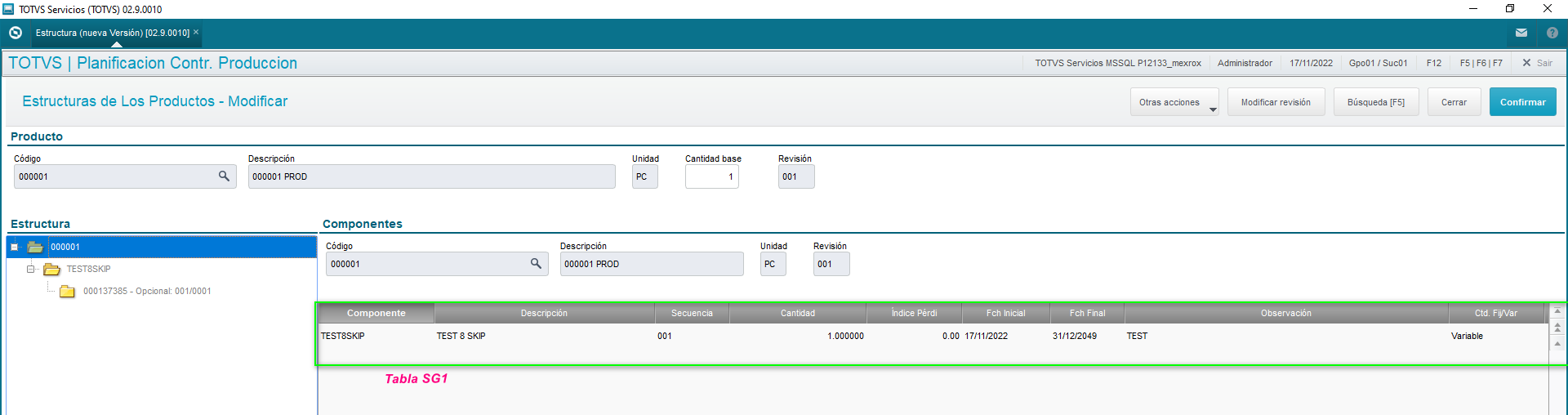
Task: Click the Producto Revisión field 001
Action: pyautogui.click(x=796, y=176)
